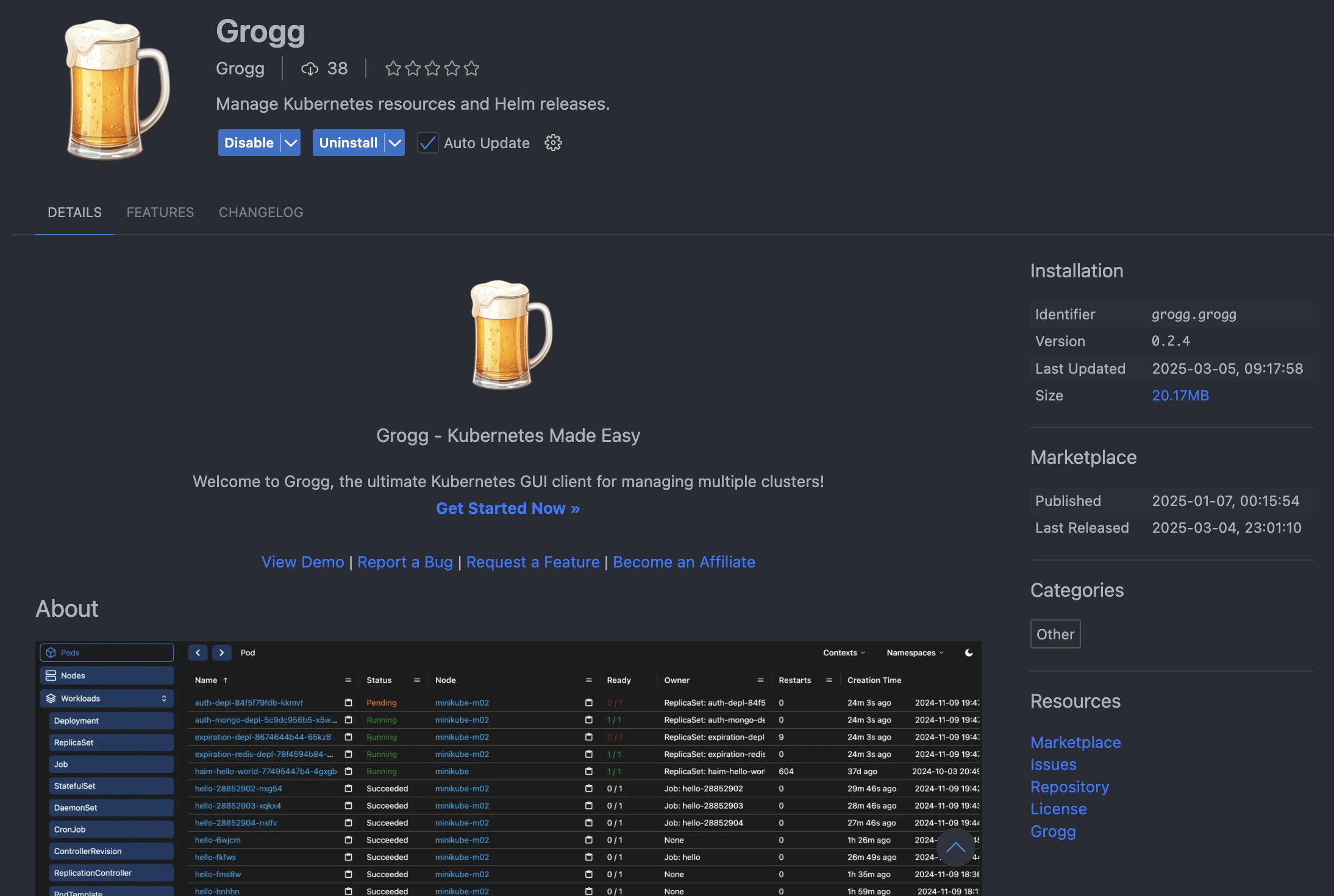
Task: Click the install count cloud icon
Action: click(x=310, y=69)
